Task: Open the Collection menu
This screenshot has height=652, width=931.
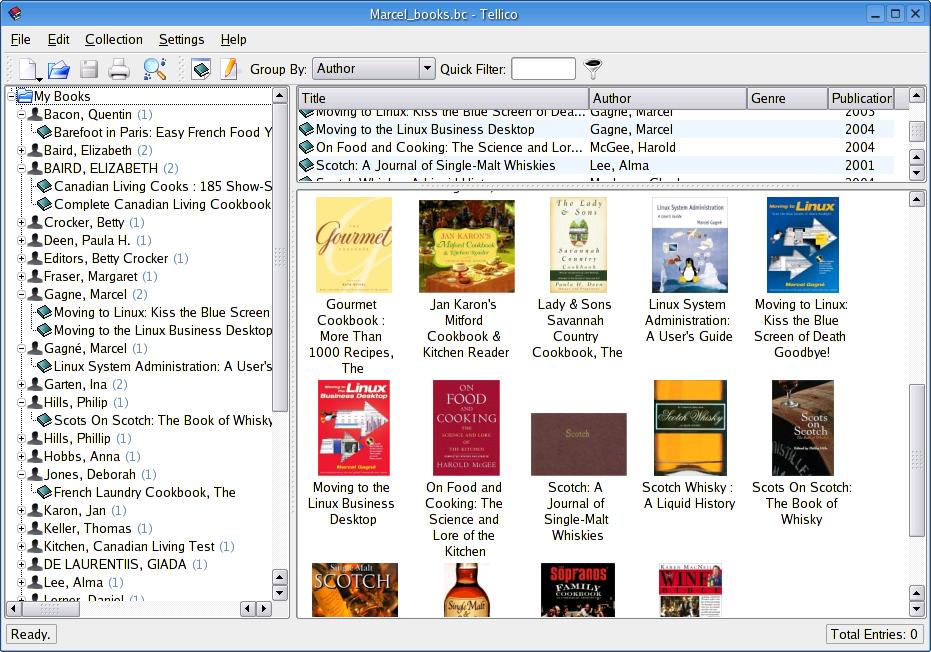Action: pos(113,39)
